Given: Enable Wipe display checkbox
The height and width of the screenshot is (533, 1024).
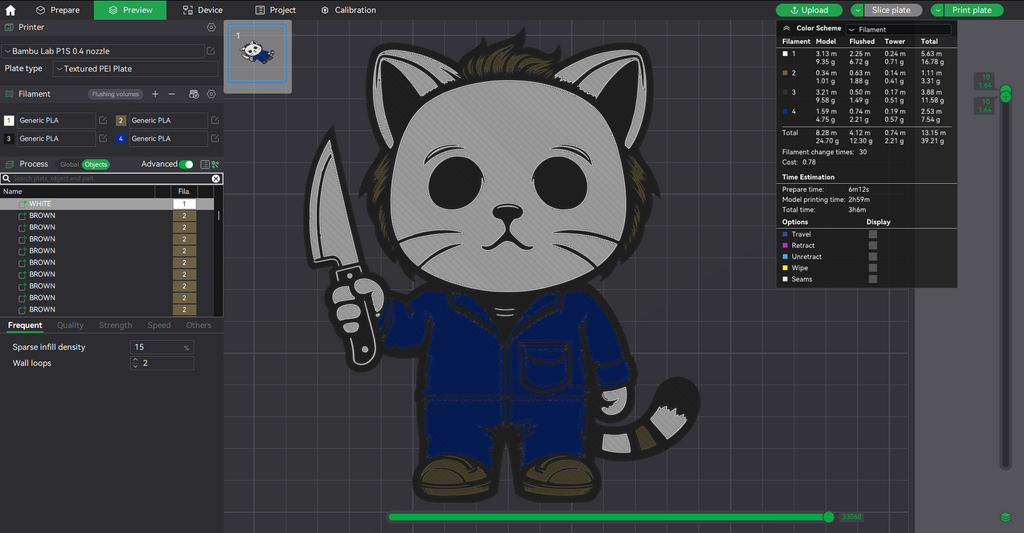Looking at the screenshot, I should tap(872, 268).
